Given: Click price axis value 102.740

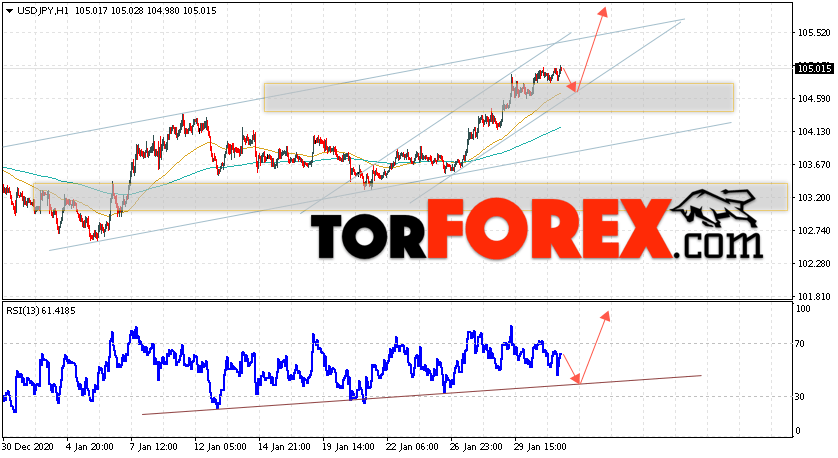Looking at the screenshot, I should click(813, 231).
